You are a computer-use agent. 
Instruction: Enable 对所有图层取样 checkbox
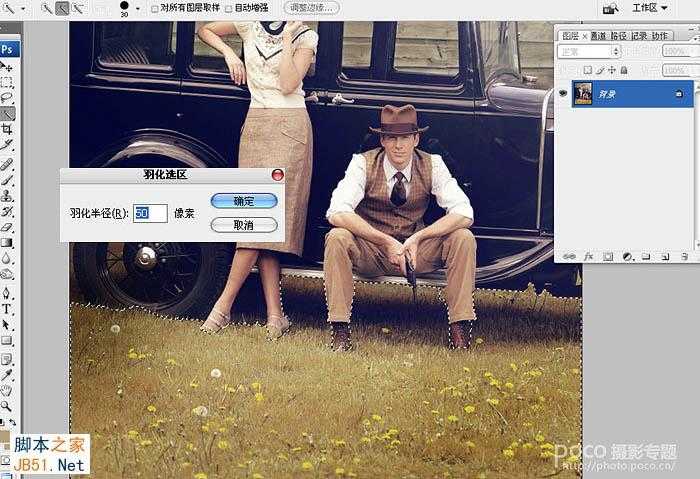154,8
